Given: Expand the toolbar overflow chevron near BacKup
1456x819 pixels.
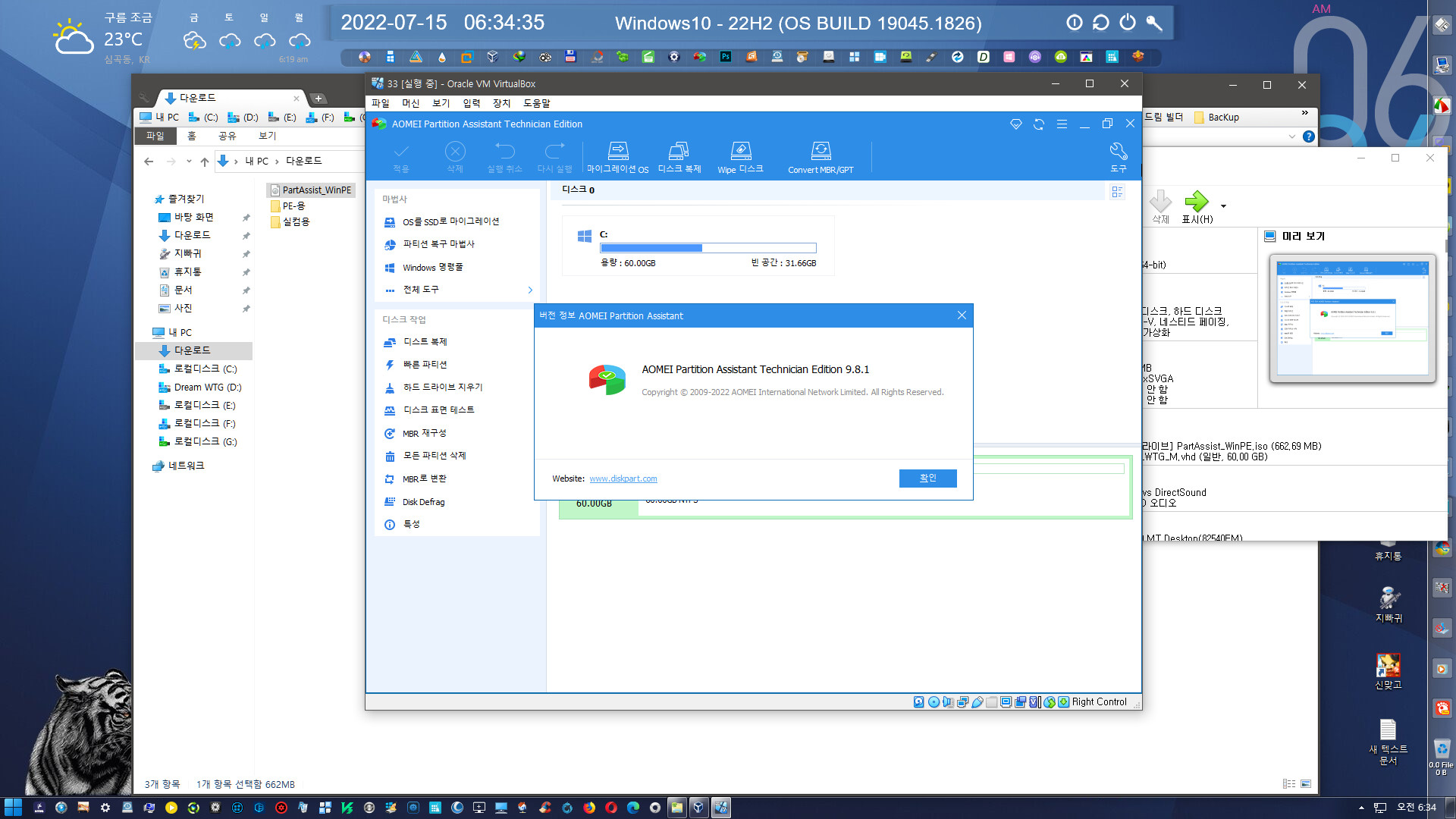Looking at the screenshot, I should point(1305,114).
